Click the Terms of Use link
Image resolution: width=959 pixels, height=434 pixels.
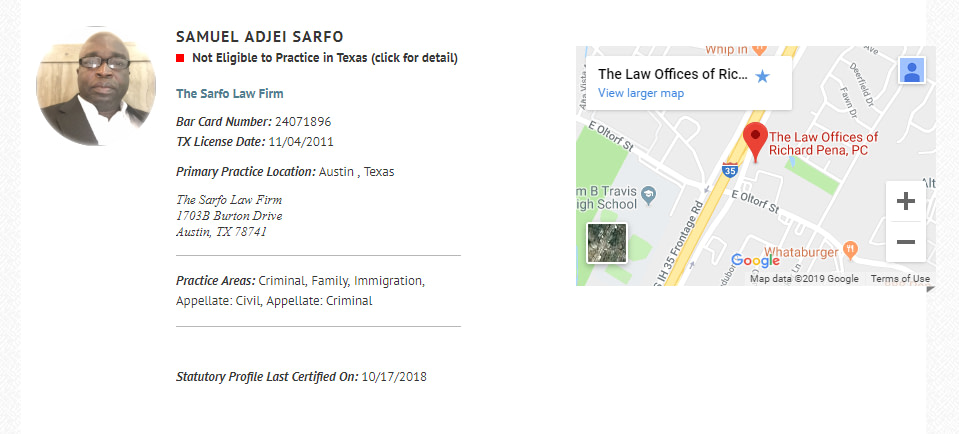pos(900,279)
